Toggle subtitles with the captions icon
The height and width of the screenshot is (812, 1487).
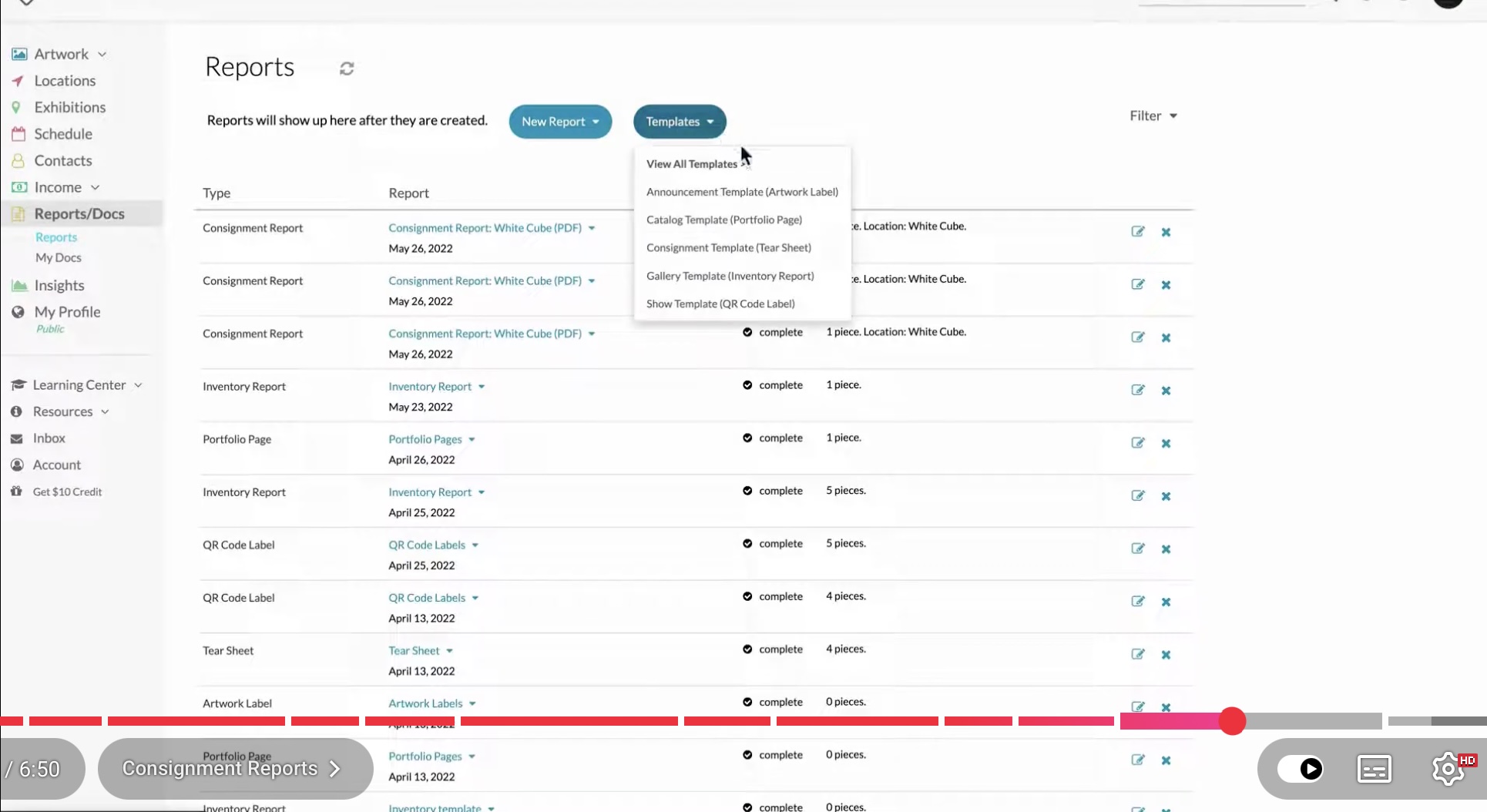point(1374,769)
